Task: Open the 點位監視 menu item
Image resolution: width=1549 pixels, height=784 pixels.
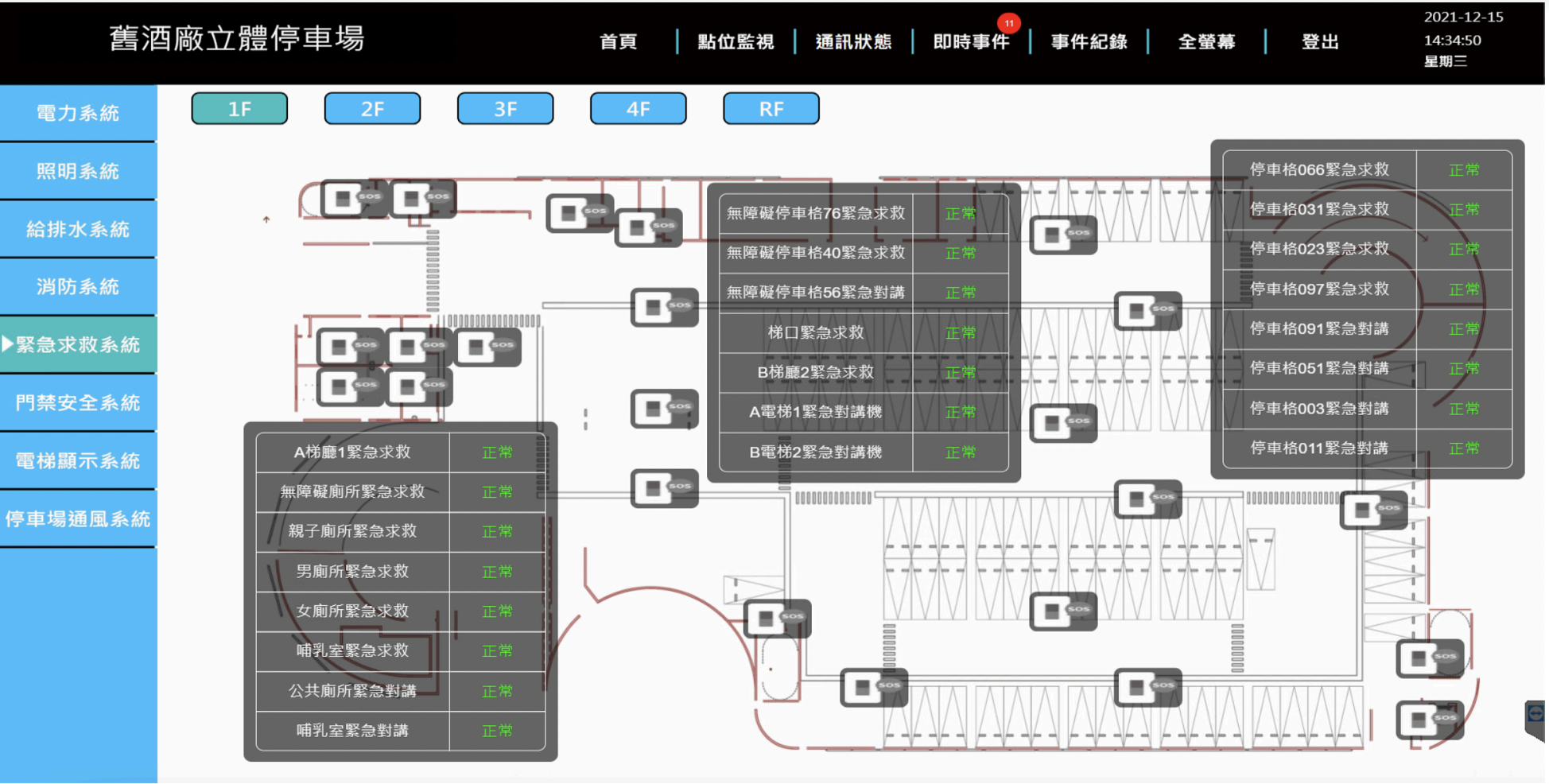Action: point(735,41)
